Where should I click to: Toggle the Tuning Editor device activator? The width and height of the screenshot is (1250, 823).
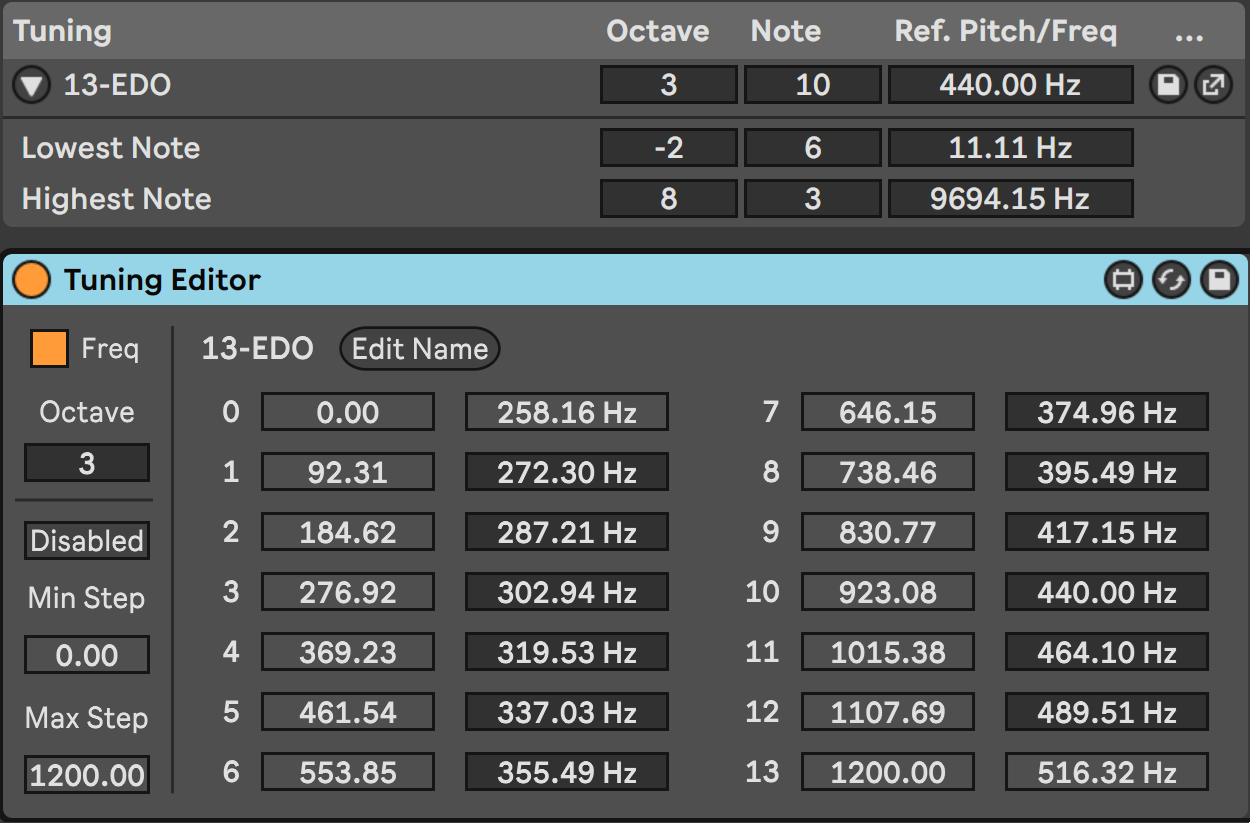(32, 280)
